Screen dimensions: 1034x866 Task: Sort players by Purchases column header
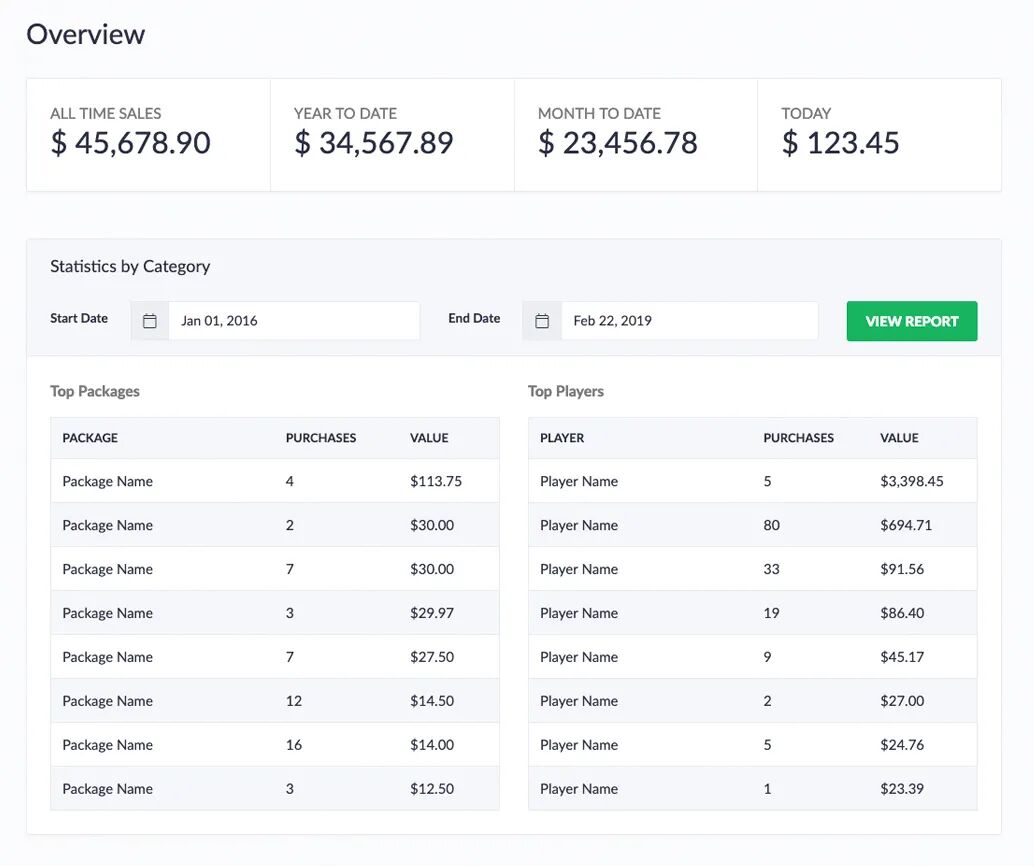pyautogui.click(x=798, y=438)
